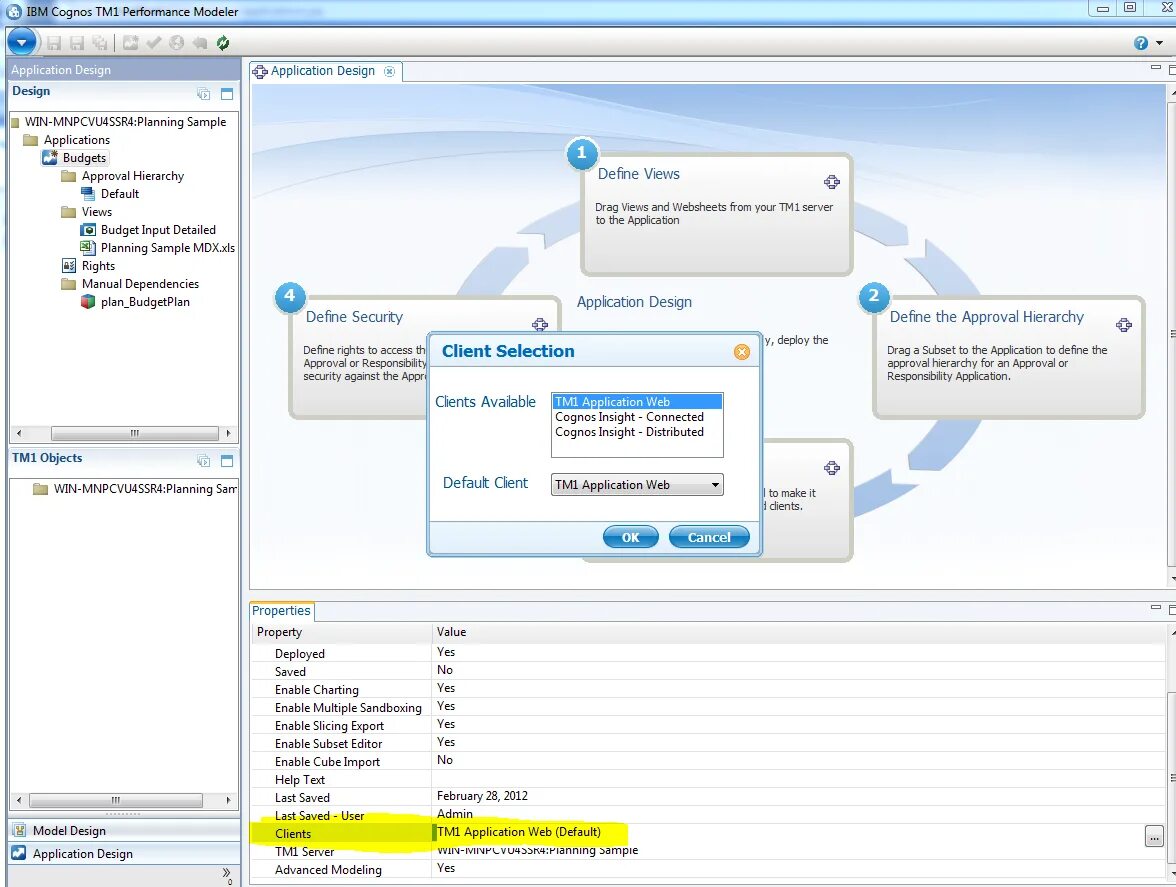Open the Default Client dropdown
The height and width of the screenshot is (887, 1176).
(x=637, y=484)
